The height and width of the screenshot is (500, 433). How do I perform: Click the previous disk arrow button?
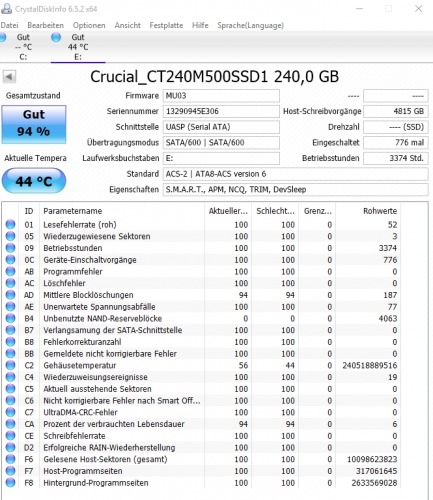9,77
